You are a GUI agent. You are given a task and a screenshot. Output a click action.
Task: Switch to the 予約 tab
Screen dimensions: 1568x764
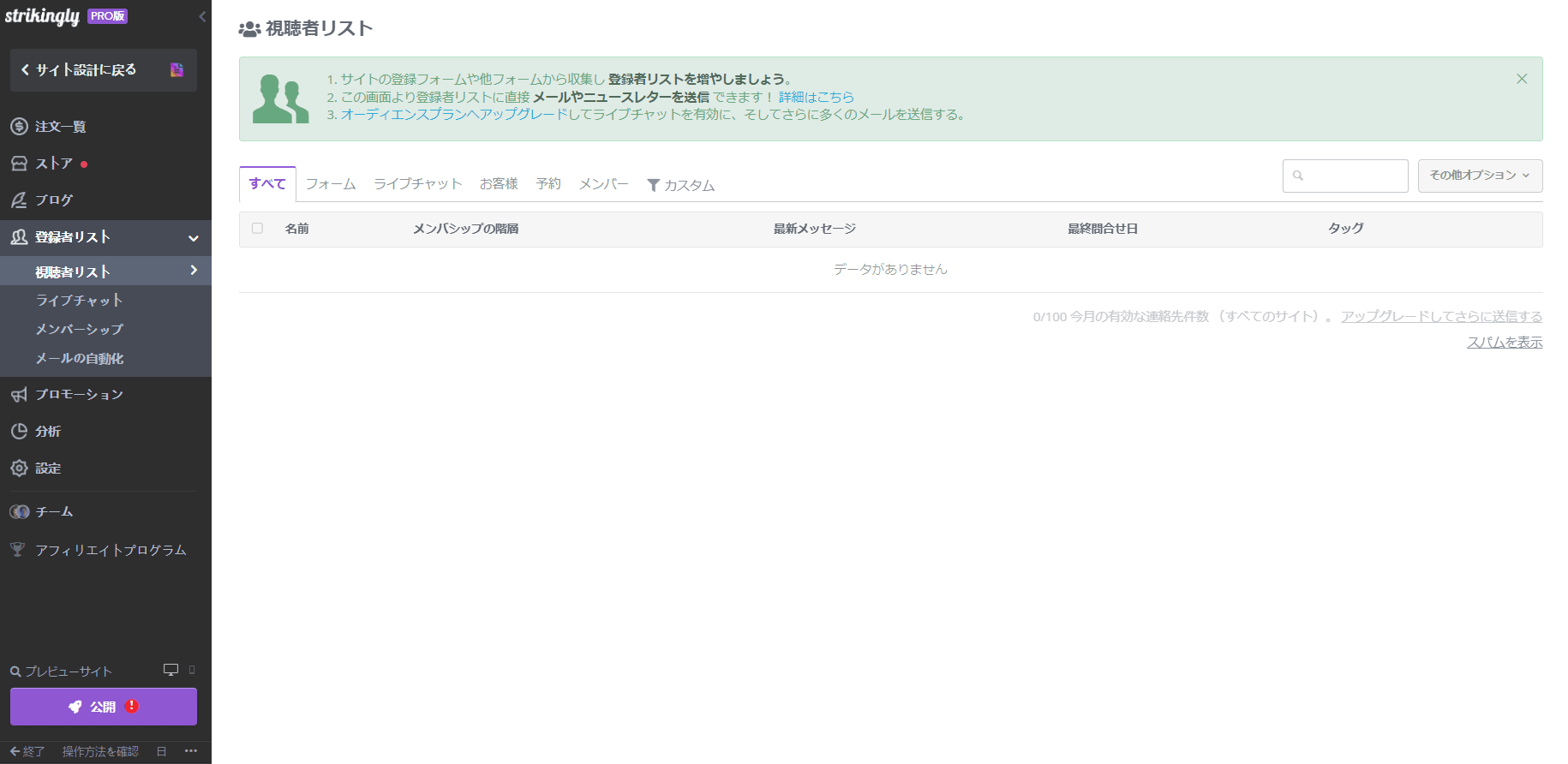point(548,184)
